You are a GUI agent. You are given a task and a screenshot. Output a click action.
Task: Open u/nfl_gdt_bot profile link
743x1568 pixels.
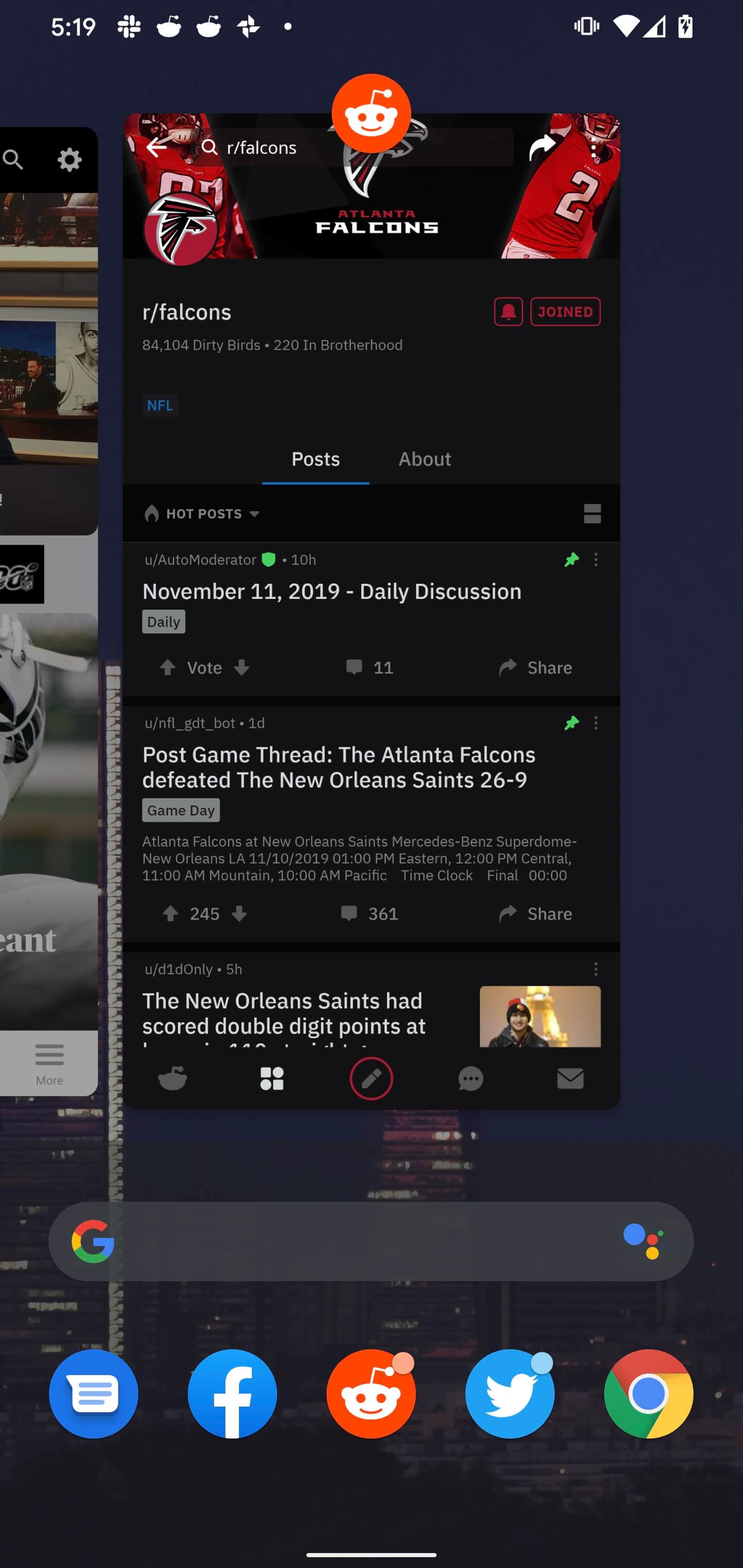click(x=189, y=723)
